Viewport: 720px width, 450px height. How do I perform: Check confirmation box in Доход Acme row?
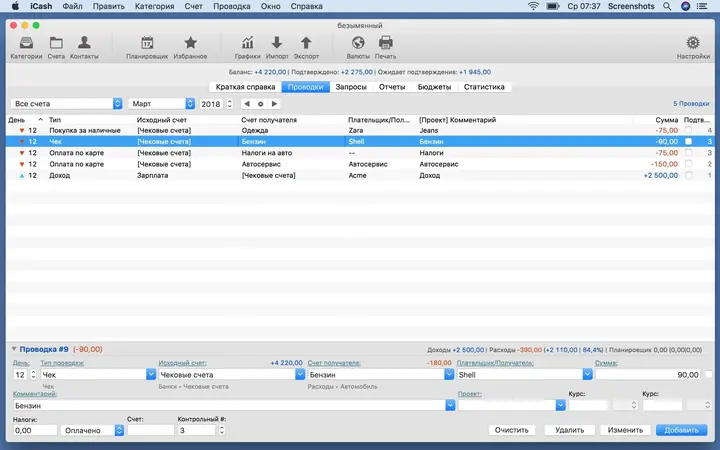coord(688,175)
